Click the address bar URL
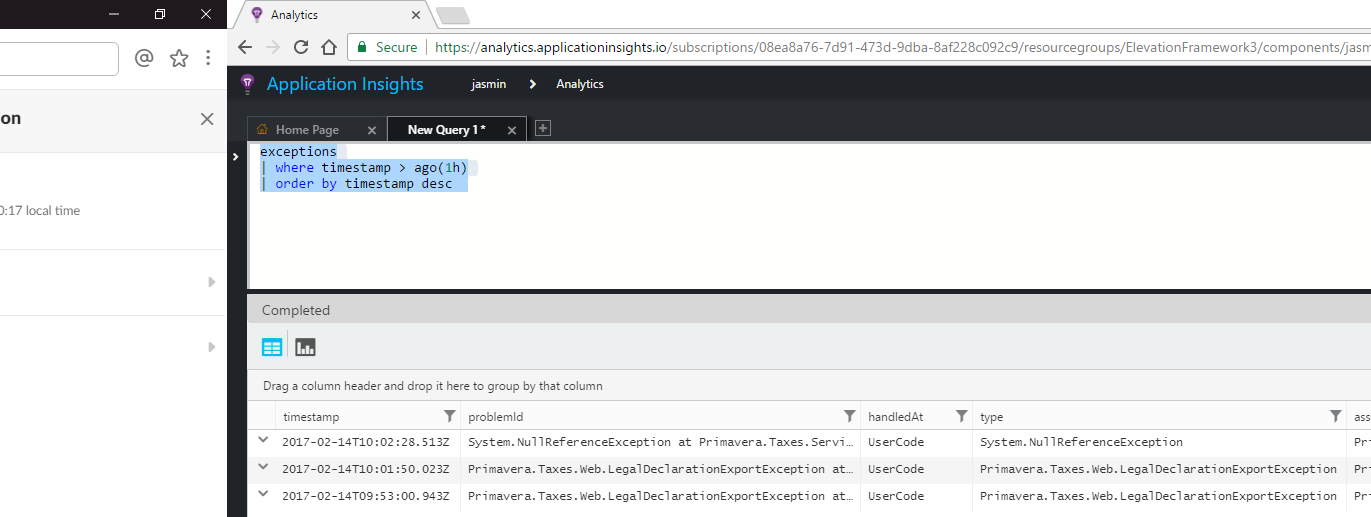 [x=902, y=47]
